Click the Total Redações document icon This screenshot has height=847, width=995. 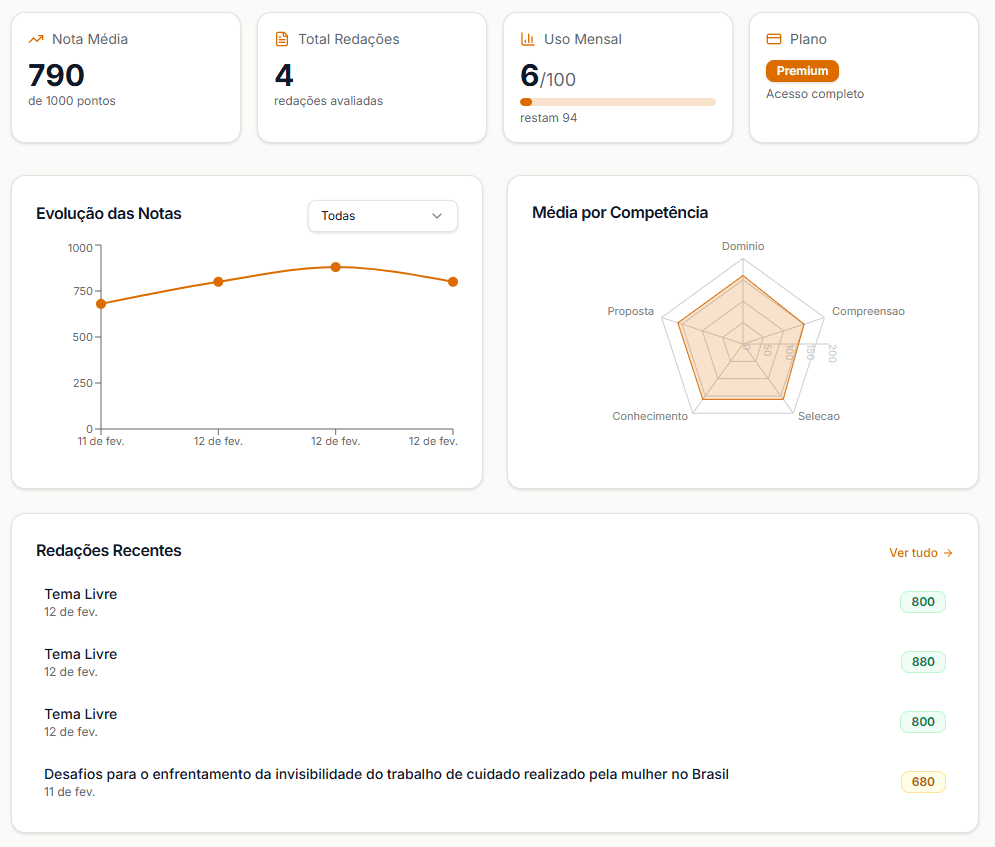283,38
